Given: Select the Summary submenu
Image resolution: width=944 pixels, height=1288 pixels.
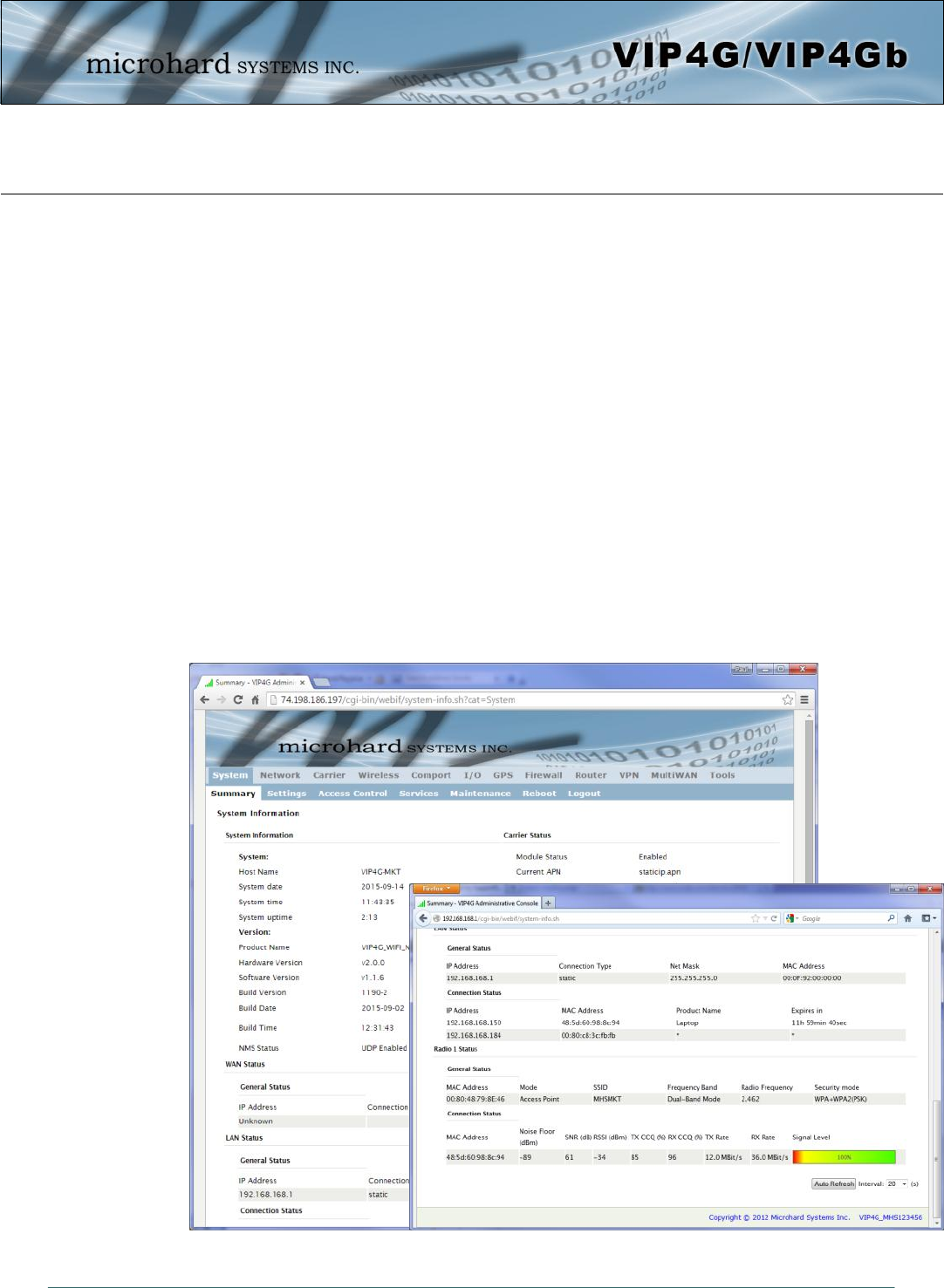Looking at the screenshot, I should coord(233,794).
